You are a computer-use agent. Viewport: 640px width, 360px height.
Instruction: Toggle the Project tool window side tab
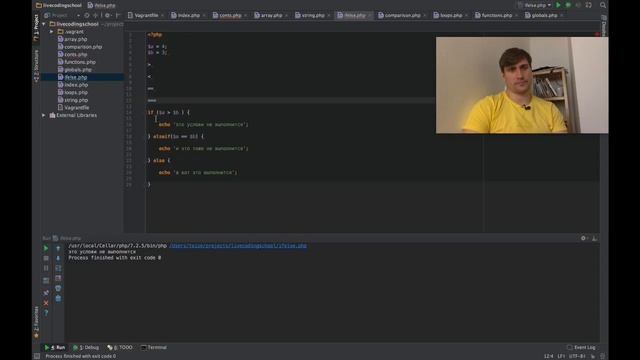36,27
